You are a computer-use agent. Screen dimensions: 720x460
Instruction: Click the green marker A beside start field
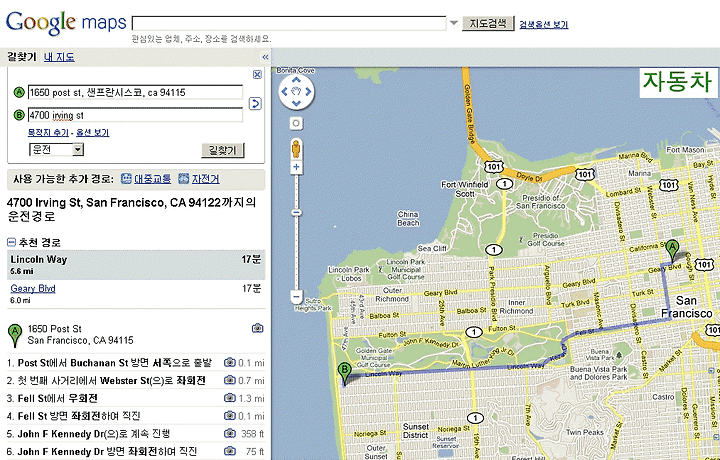pyautogui.click(x=19, y=92)
